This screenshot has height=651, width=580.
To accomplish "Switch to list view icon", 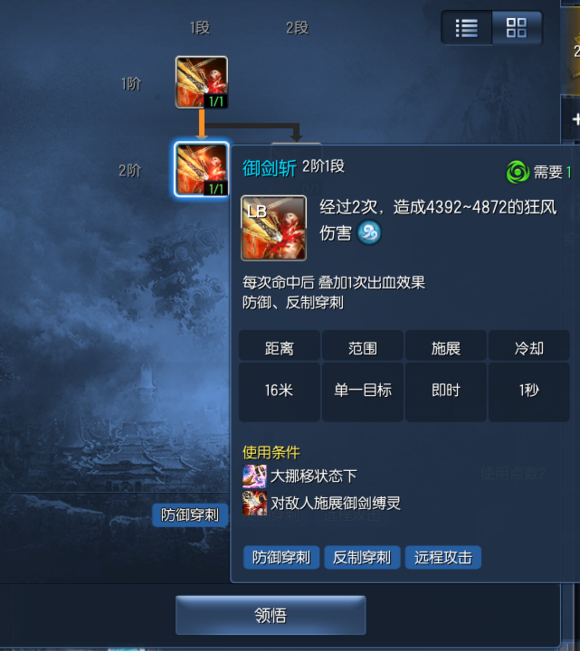I will point(466,28).
